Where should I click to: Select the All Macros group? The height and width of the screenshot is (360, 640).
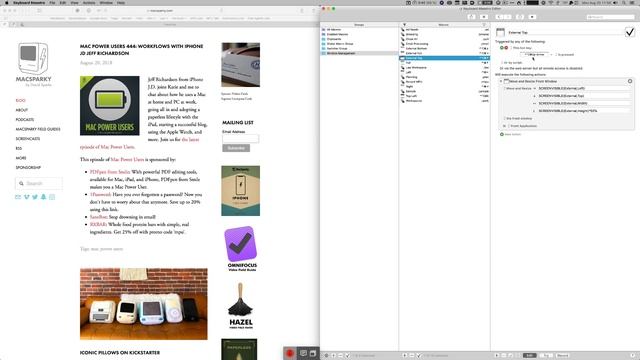pyautogui.click(x=359, y=29)
